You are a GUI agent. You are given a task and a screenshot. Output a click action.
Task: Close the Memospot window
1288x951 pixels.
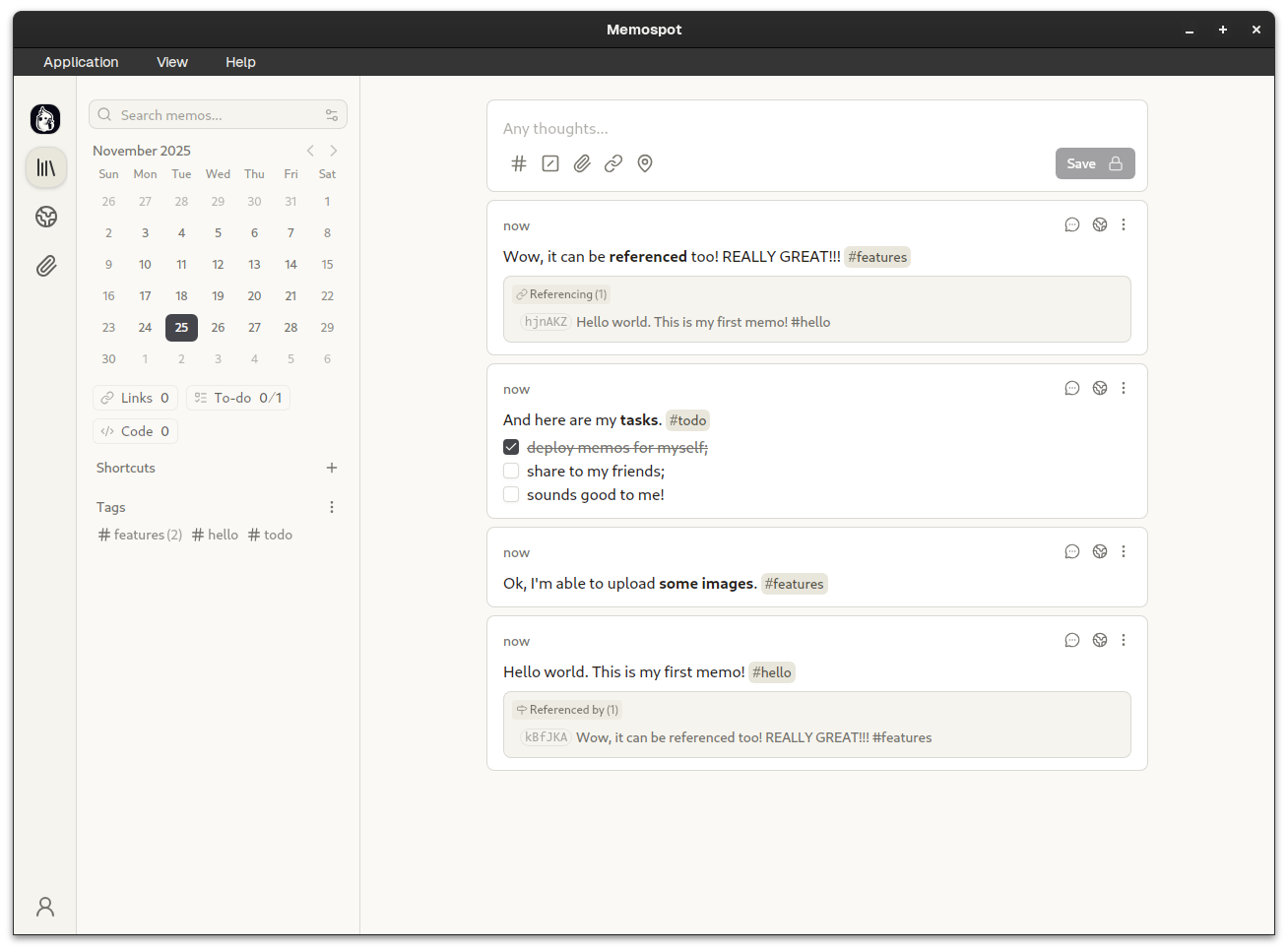pyautogui.click(x=1256, y=31)
